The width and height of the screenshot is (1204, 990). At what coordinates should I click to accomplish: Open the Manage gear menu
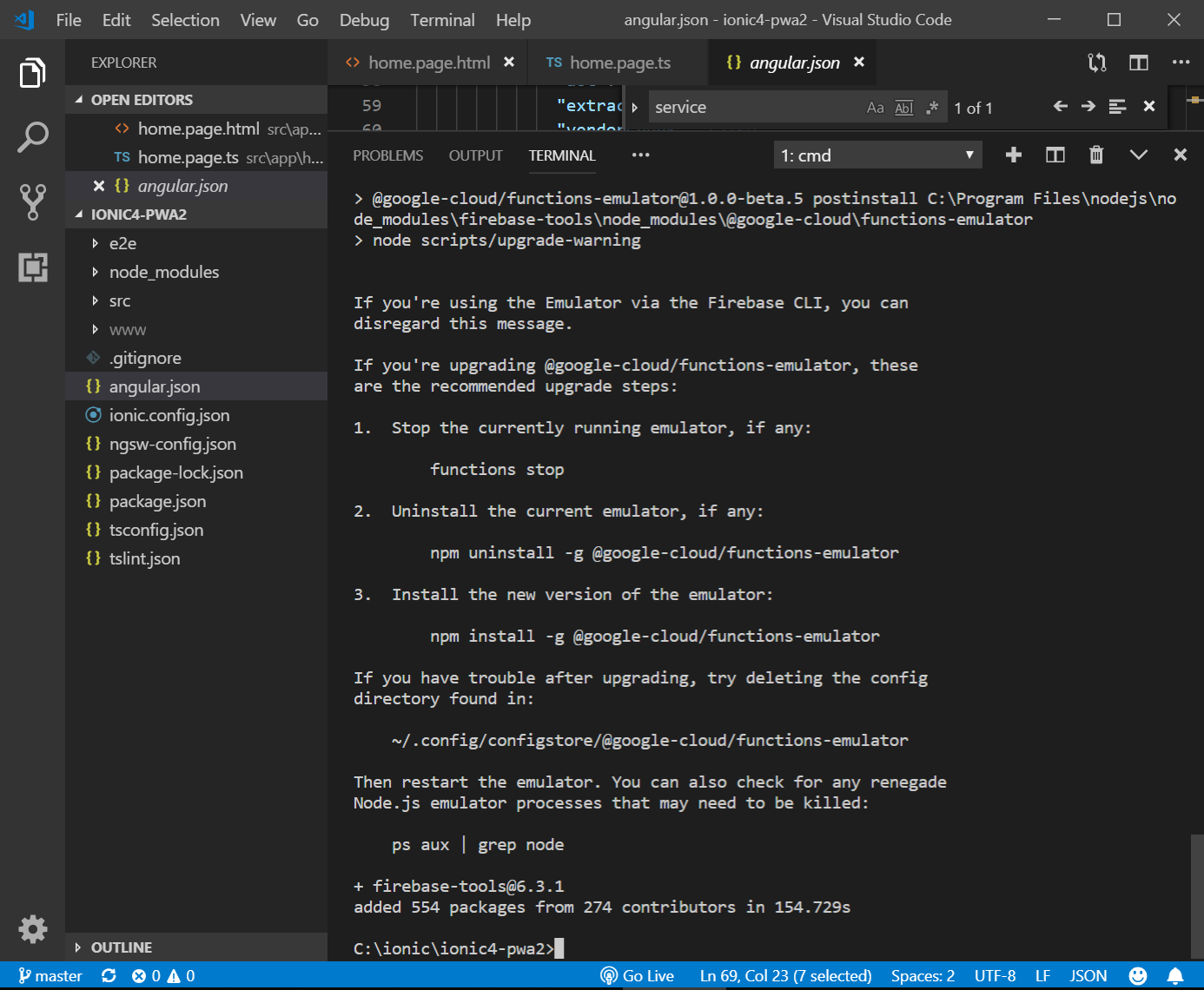coord(32,929)
